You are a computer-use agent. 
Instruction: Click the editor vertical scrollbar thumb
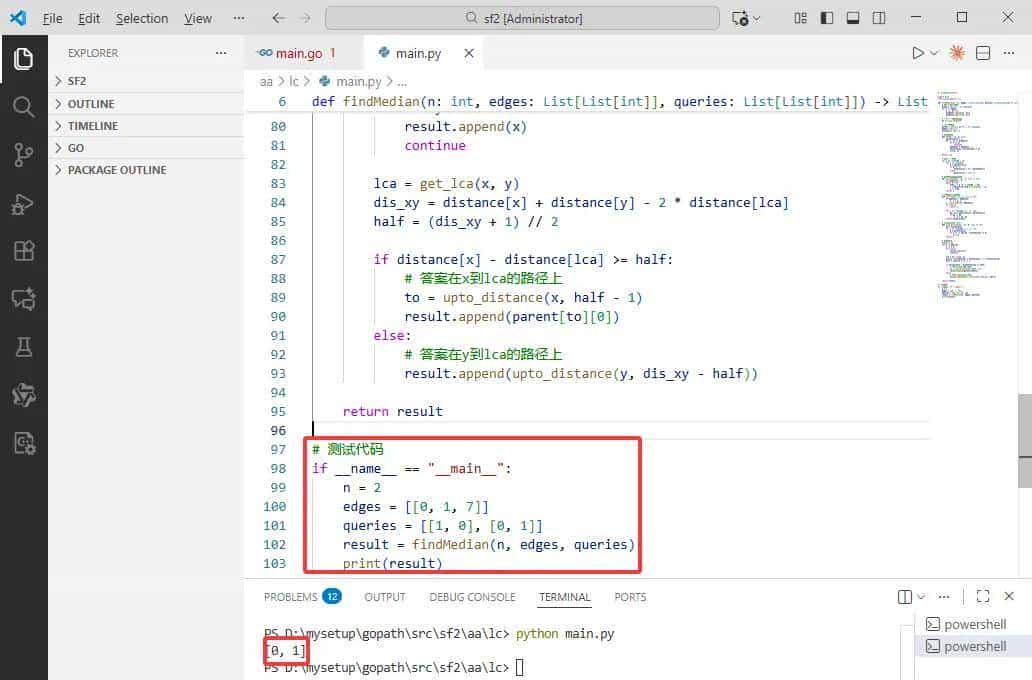1025,440
